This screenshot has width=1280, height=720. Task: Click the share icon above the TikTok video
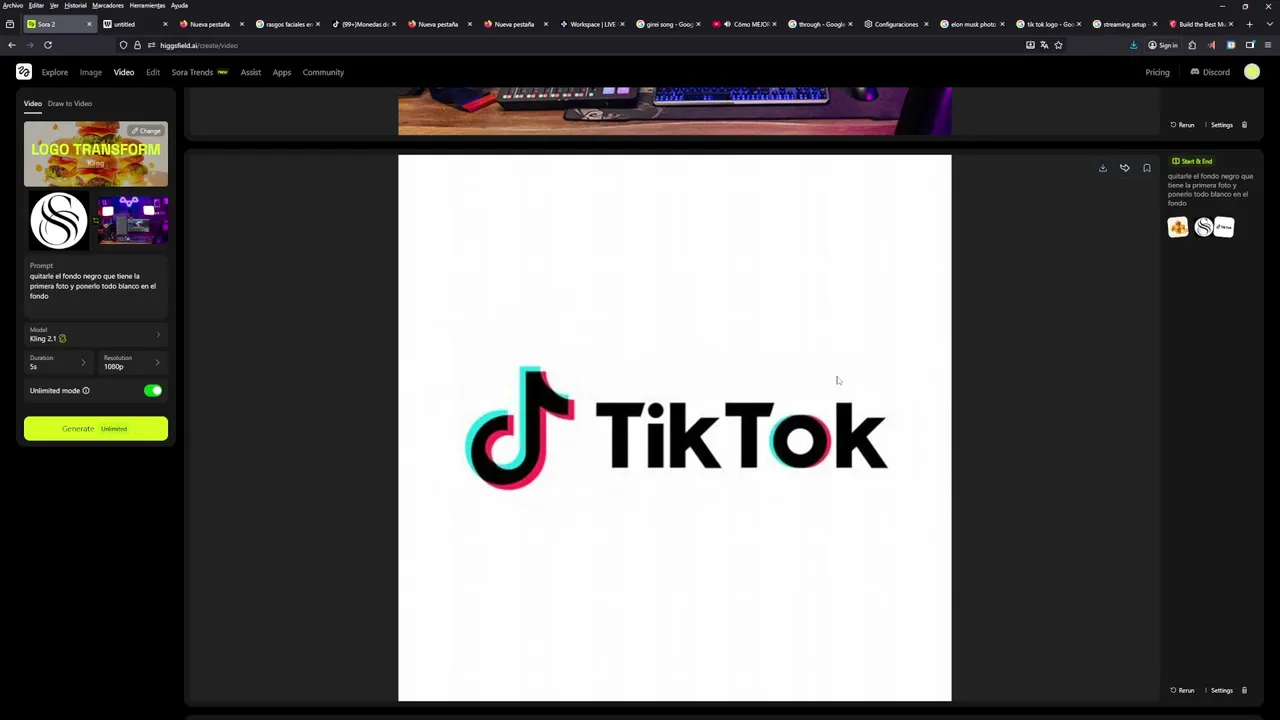(x=1125, y=168)
